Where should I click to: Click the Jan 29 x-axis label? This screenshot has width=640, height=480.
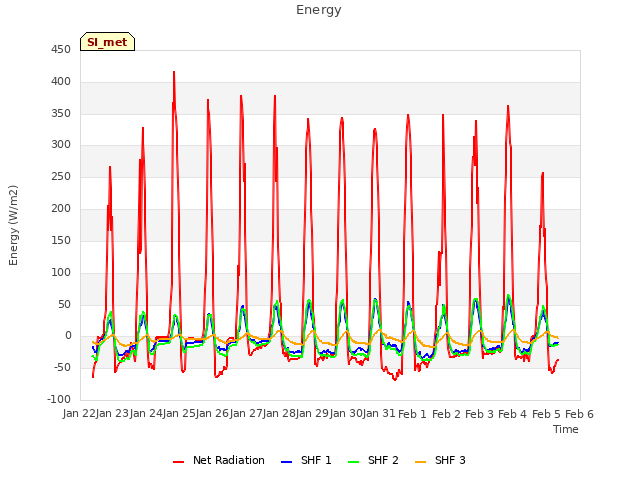tap(313, 414)
